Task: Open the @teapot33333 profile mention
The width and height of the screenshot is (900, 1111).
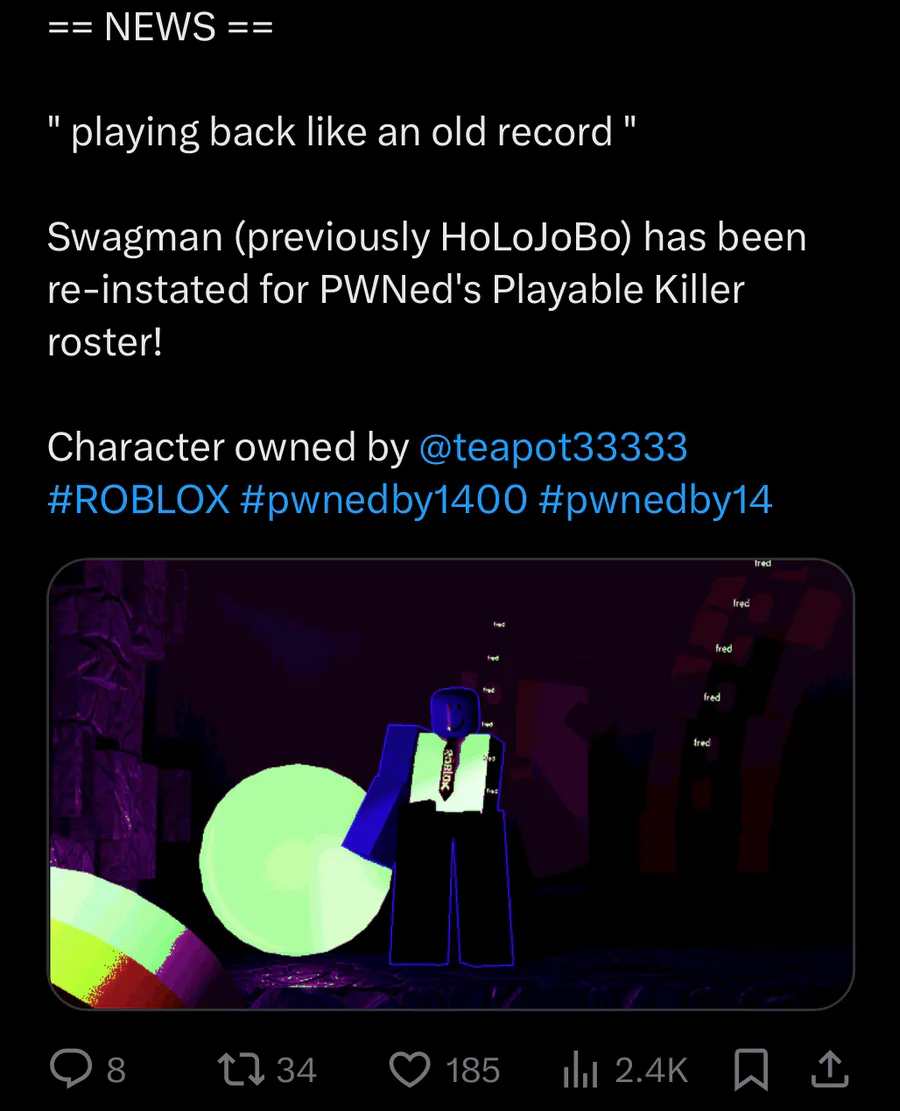Action: pos(553,447)
